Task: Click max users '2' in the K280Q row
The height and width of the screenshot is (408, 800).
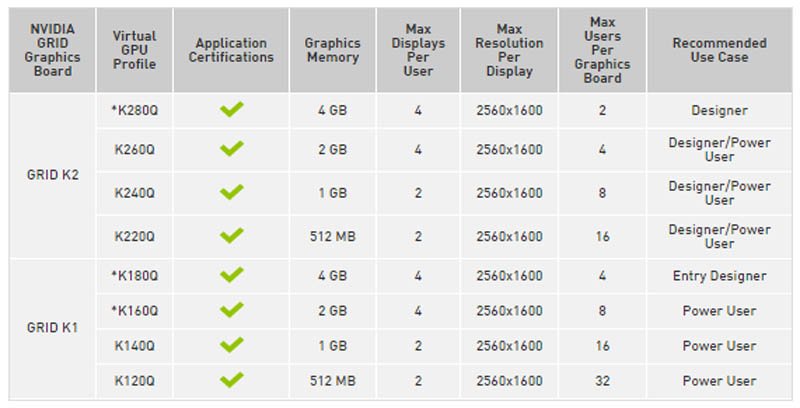Action: pyautogui.click(x=603, y=110)
